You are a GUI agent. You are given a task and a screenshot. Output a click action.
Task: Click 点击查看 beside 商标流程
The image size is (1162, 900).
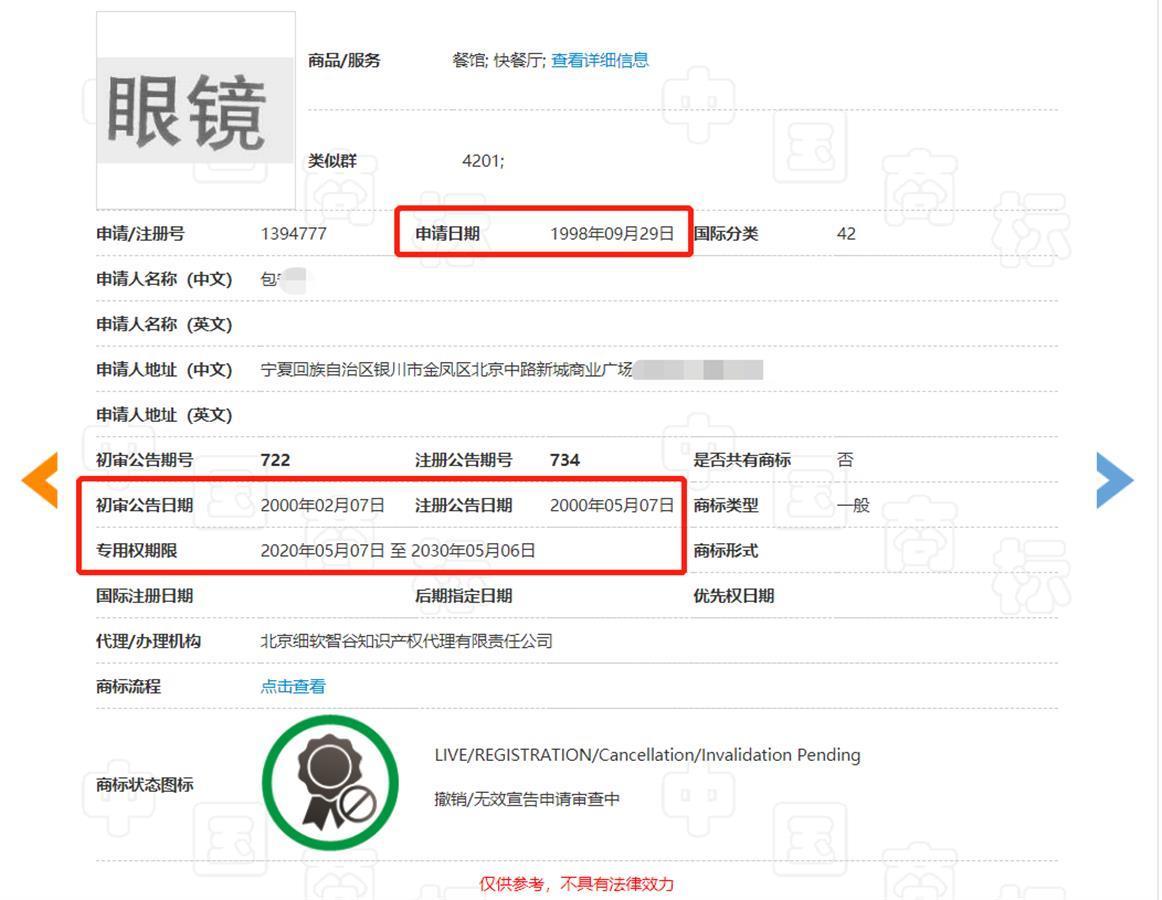coord(293,686)
